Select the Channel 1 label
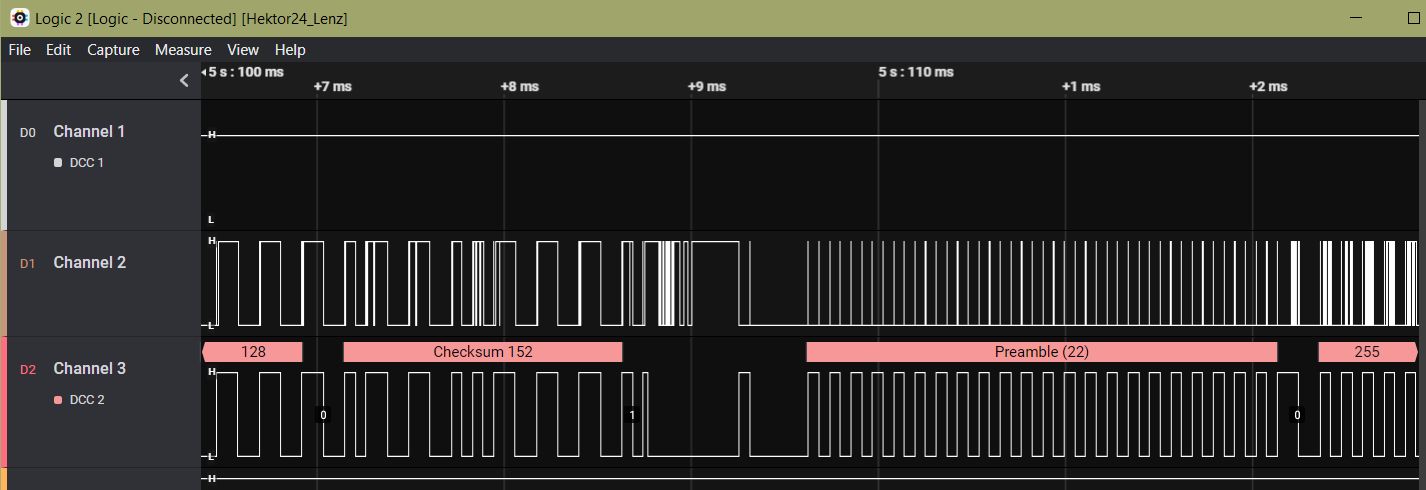The image size is (1426, 490). click(89, 132)
